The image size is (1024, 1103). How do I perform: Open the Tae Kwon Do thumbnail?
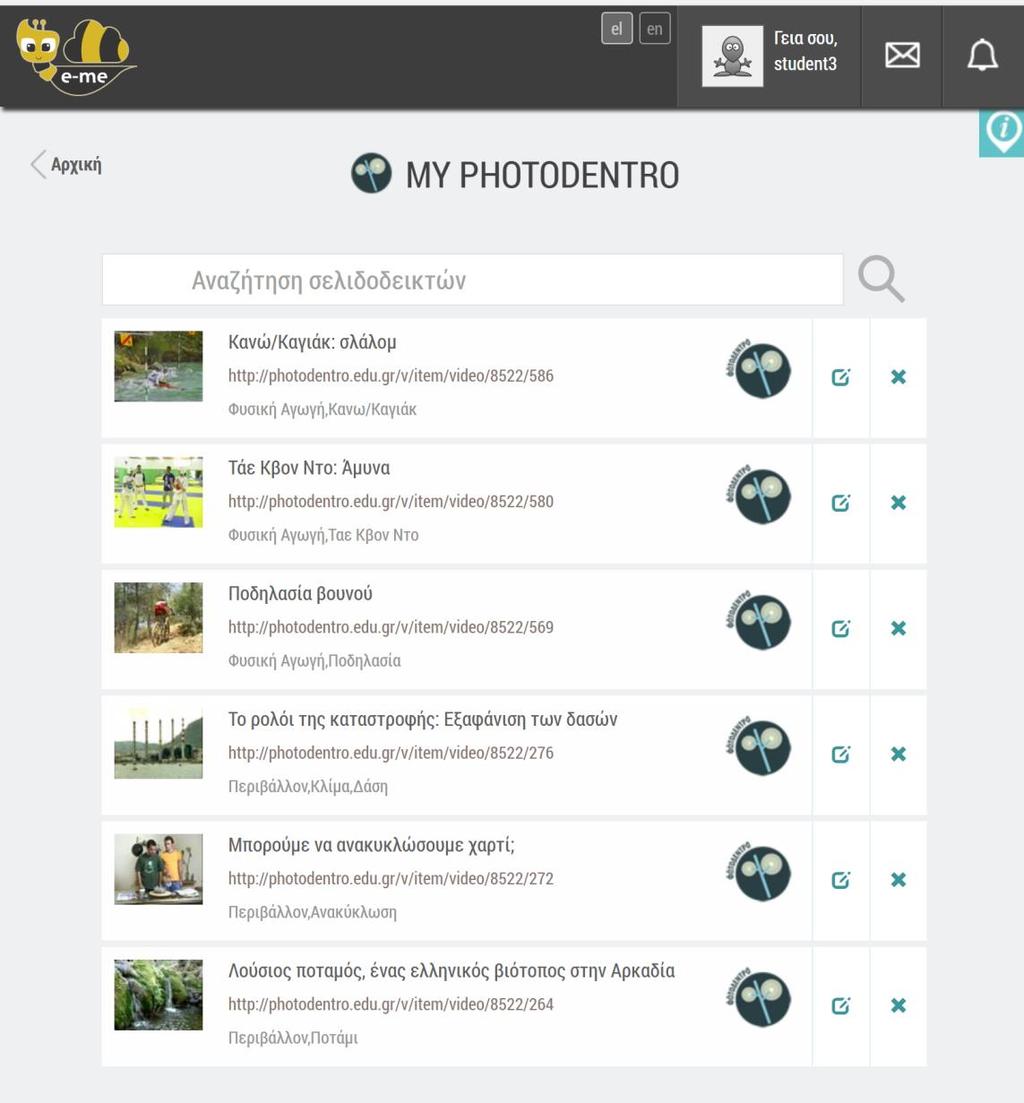point(158,492)
